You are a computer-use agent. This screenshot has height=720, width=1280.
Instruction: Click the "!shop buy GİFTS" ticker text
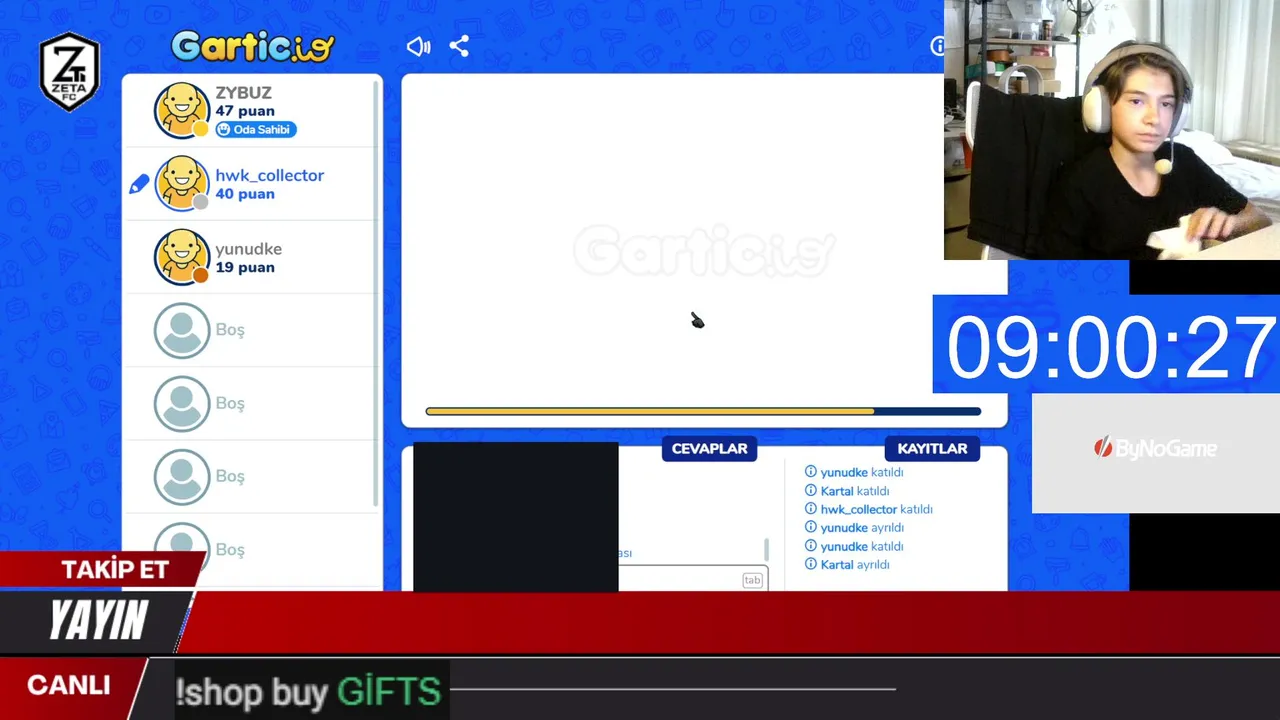point(308,691)
